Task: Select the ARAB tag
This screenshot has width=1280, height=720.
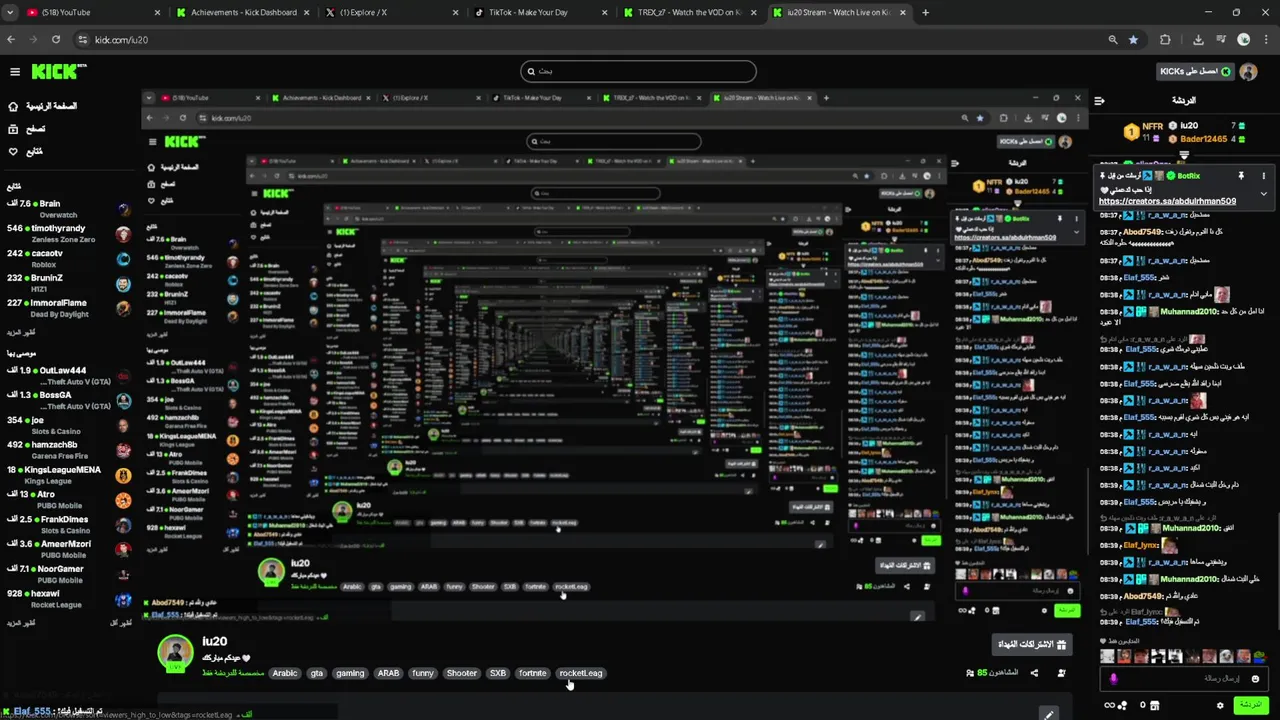Action: [388, 673]
